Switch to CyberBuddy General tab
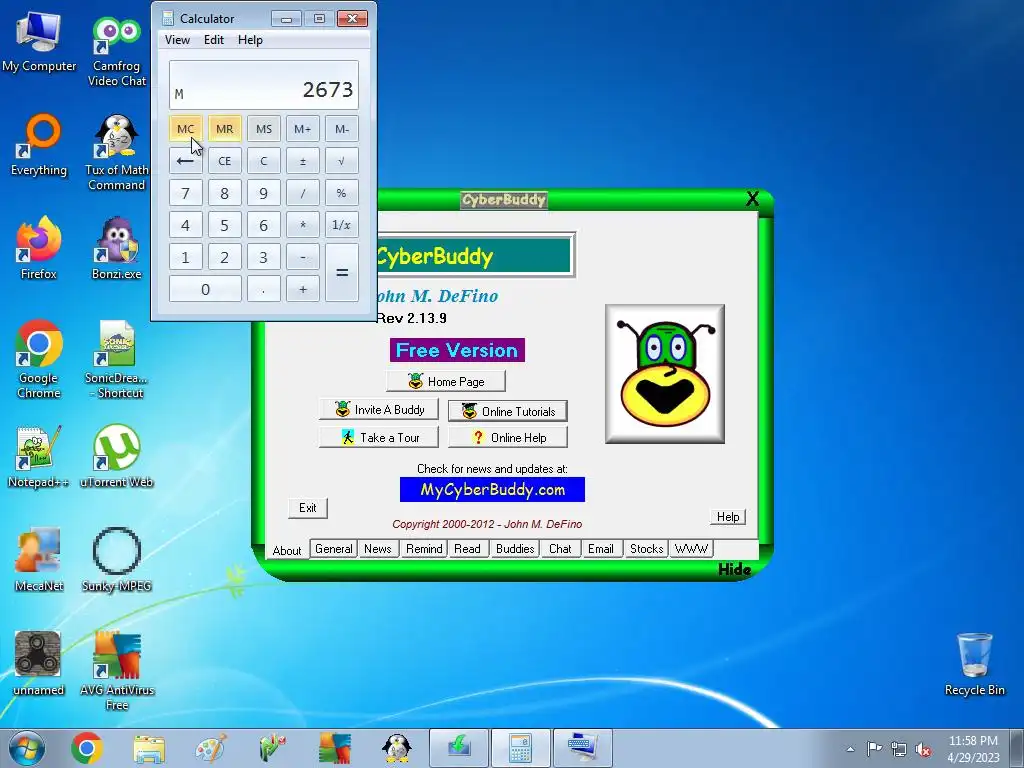The width and height of the screenshot is (1024, 768). 334,549
